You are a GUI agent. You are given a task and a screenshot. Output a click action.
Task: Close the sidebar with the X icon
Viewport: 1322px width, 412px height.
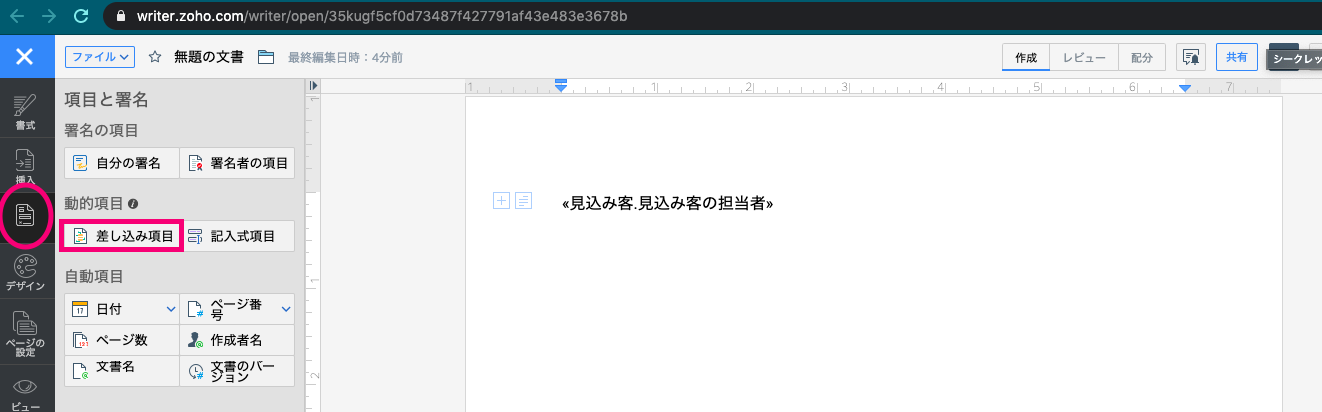click(26, 57)
